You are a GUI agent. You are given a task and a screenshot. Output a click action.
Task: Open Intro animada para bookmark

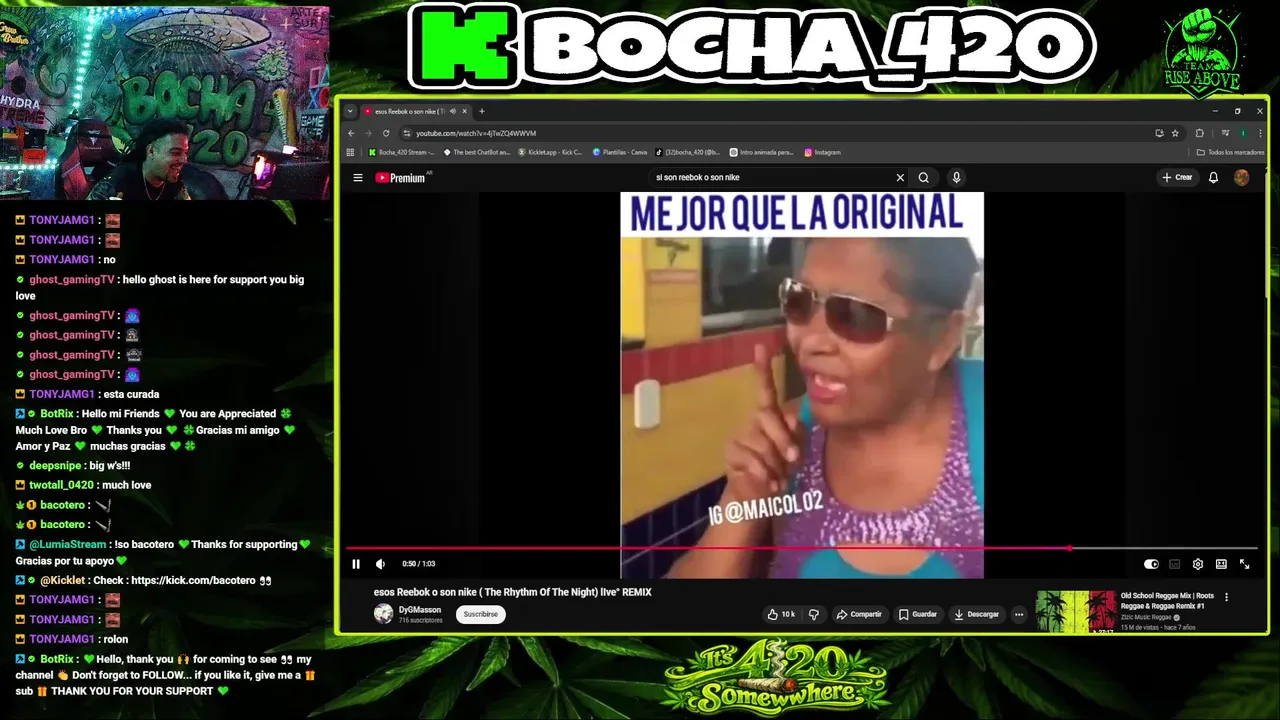[x=762, y=153]
